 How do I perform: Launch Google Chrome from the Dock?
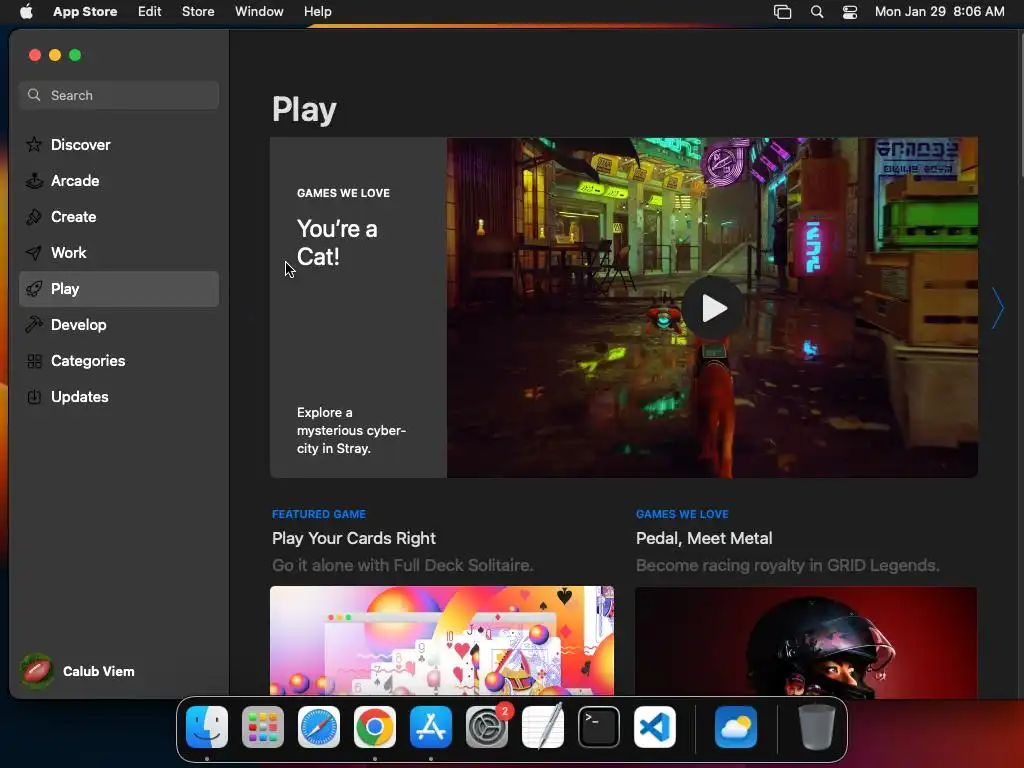[x=375, y=727]
